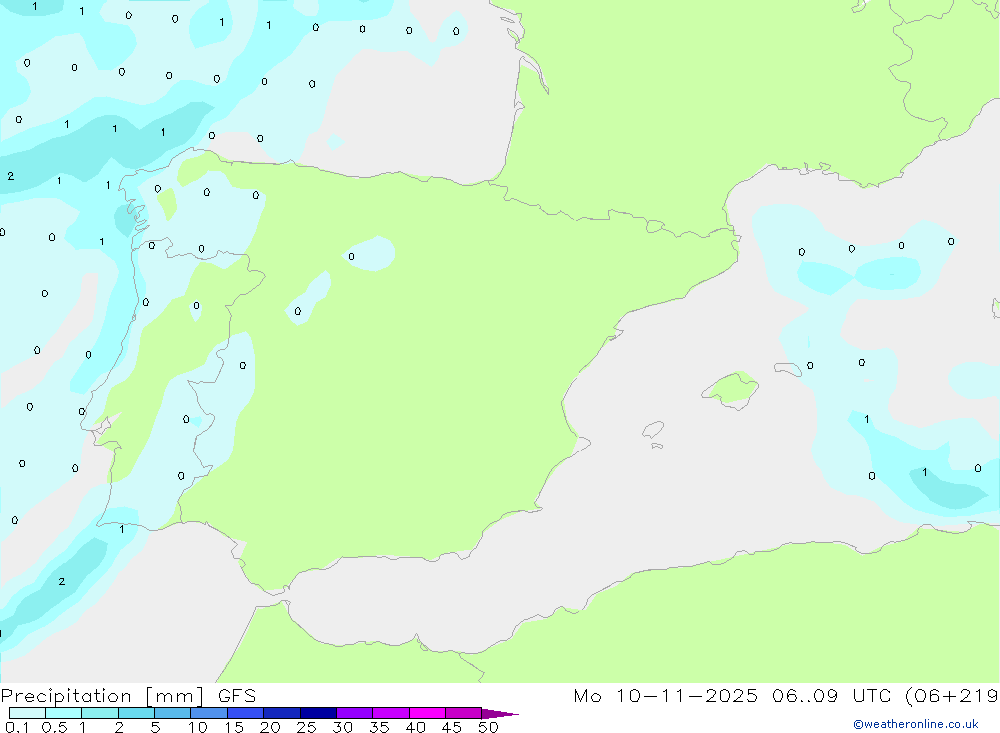Image resolution: width=1000 pixels, height=733 pixels.
Task: Click the legend label '0.1'
Action: (x=17, y=727)
